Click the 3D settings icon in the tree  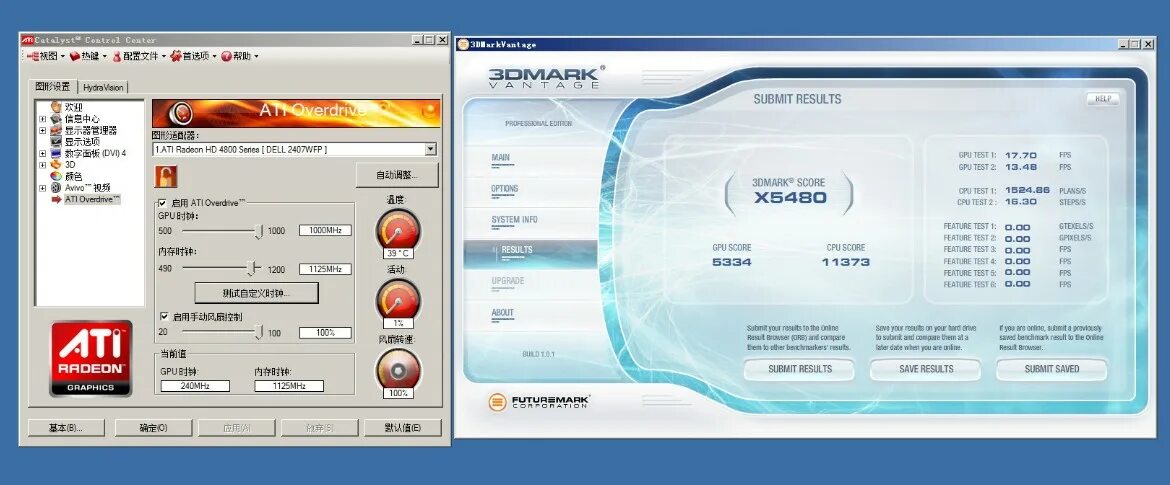[x=56, y=164]
